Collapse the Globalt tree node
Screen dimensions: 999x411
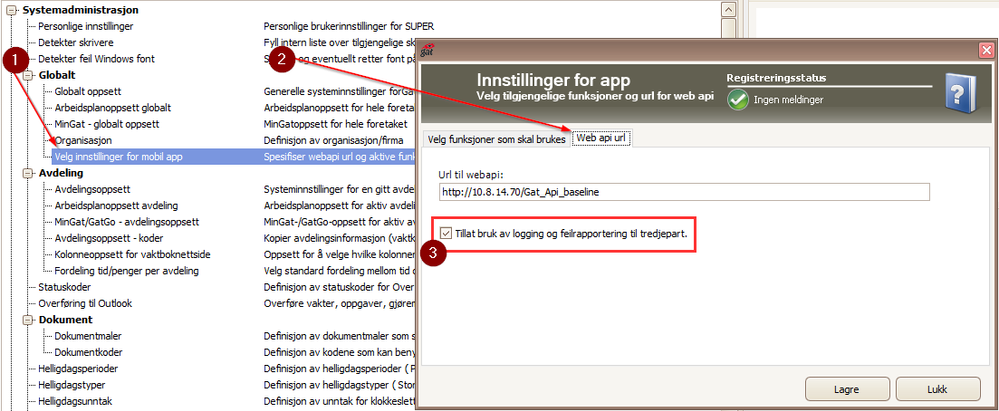[27, 75]
